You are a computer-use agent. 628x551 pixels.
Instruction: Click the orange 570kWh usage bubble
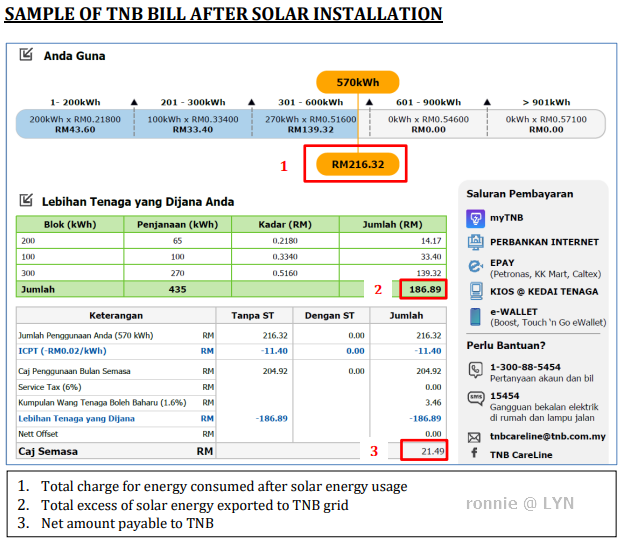point(358,82)
